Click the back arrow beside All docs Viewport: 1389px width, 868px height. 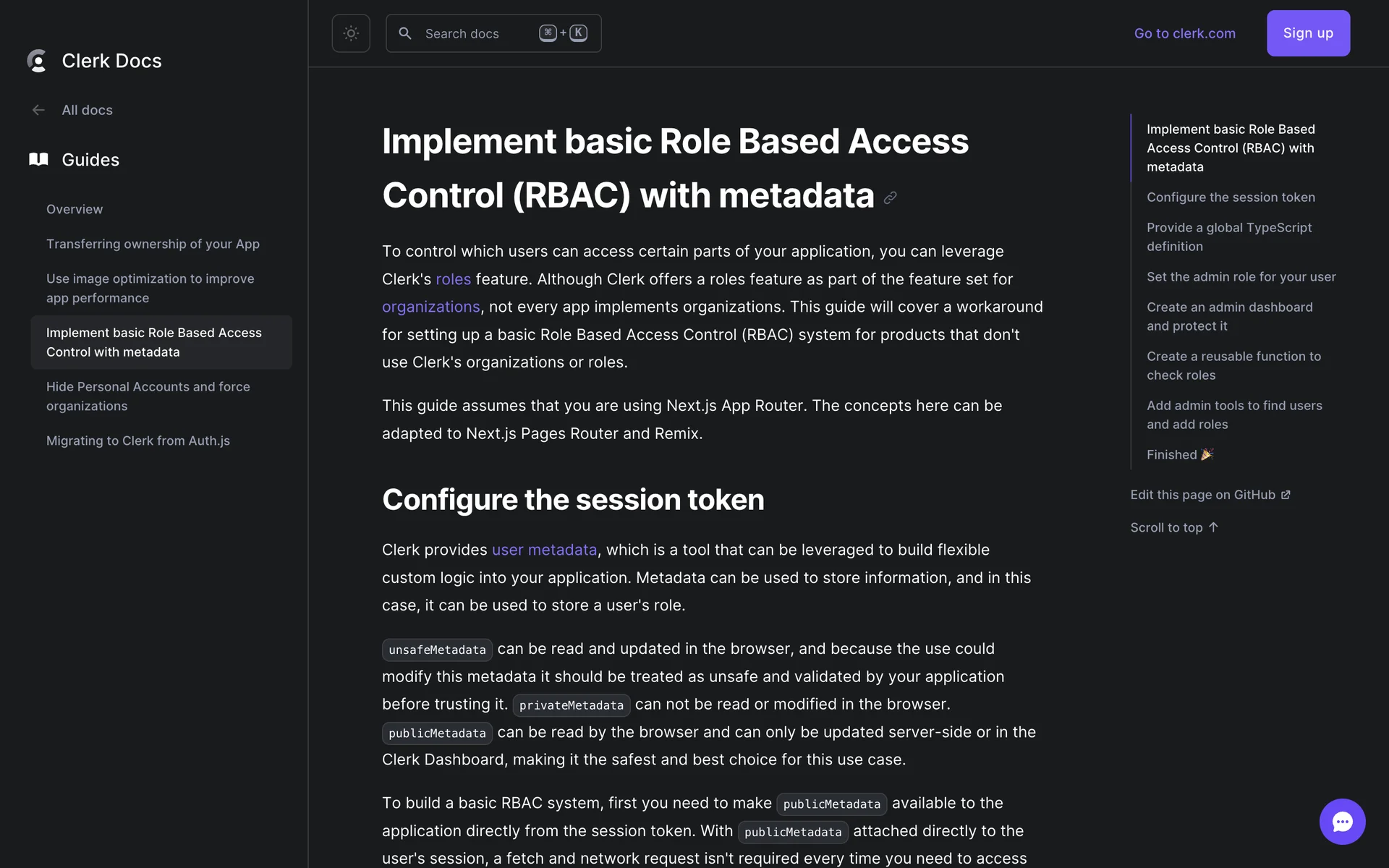coord(38,110)
